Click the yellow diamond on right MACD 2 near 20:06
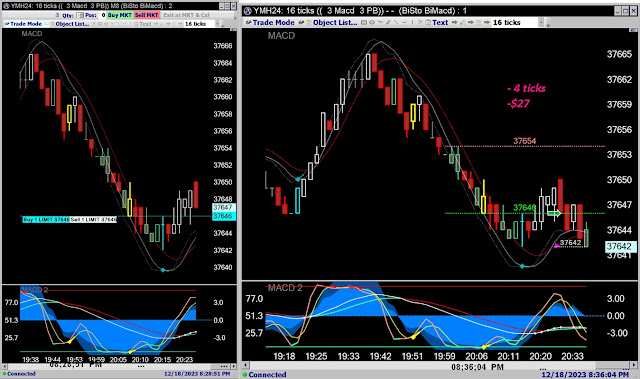The width and height of the screenshot is (640, 379). (484, 347)
